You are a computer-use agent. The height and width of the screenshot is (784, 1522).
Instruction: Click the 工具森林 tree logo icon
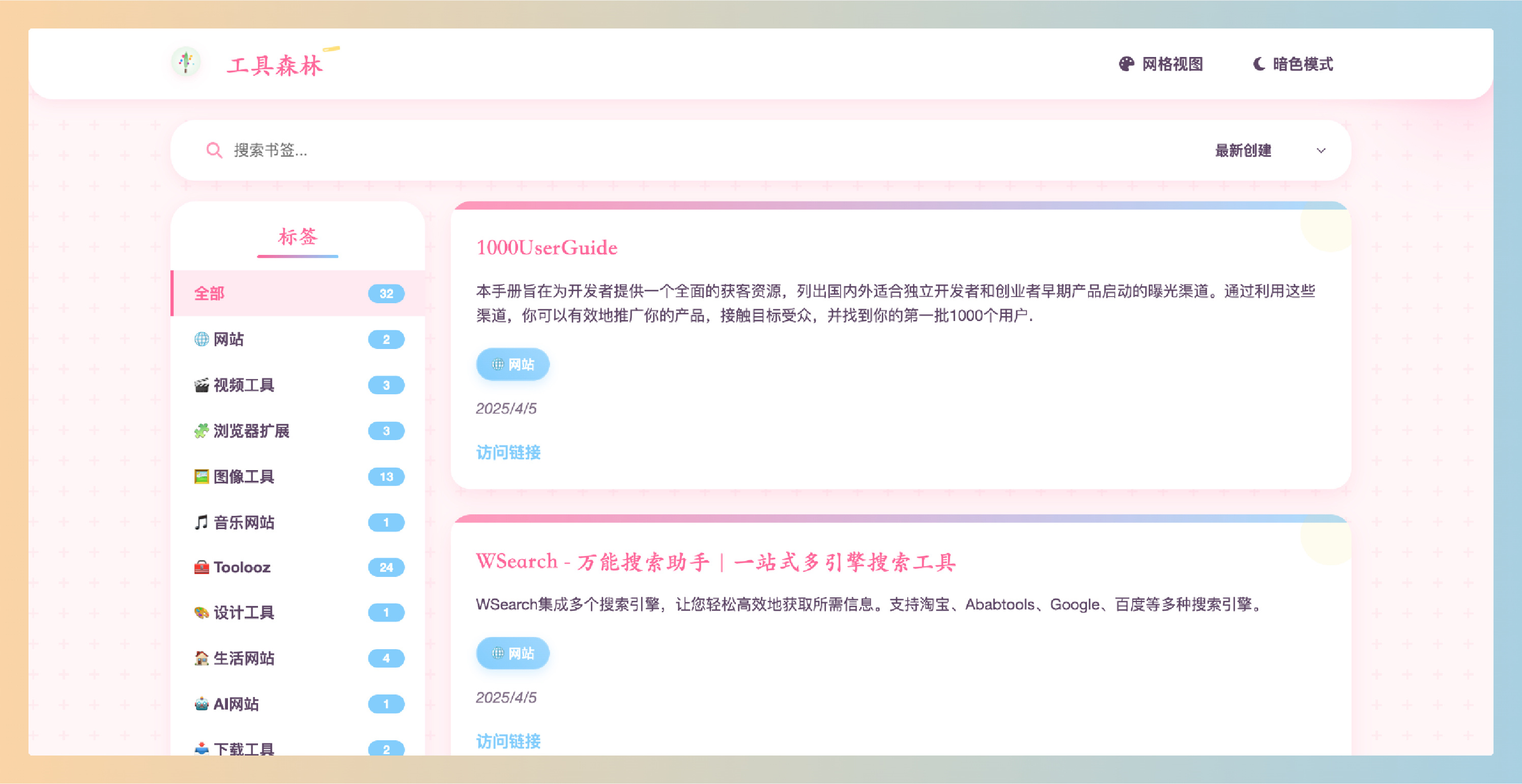[186, 62]
